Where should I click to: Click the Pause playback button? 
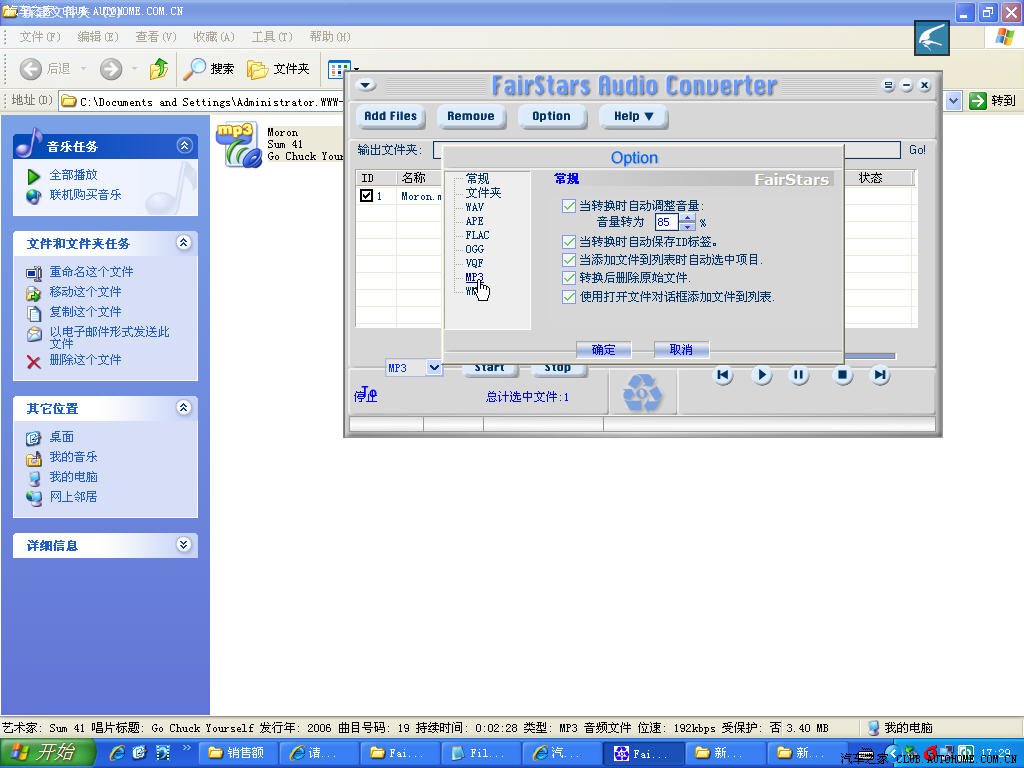point(799,375)
